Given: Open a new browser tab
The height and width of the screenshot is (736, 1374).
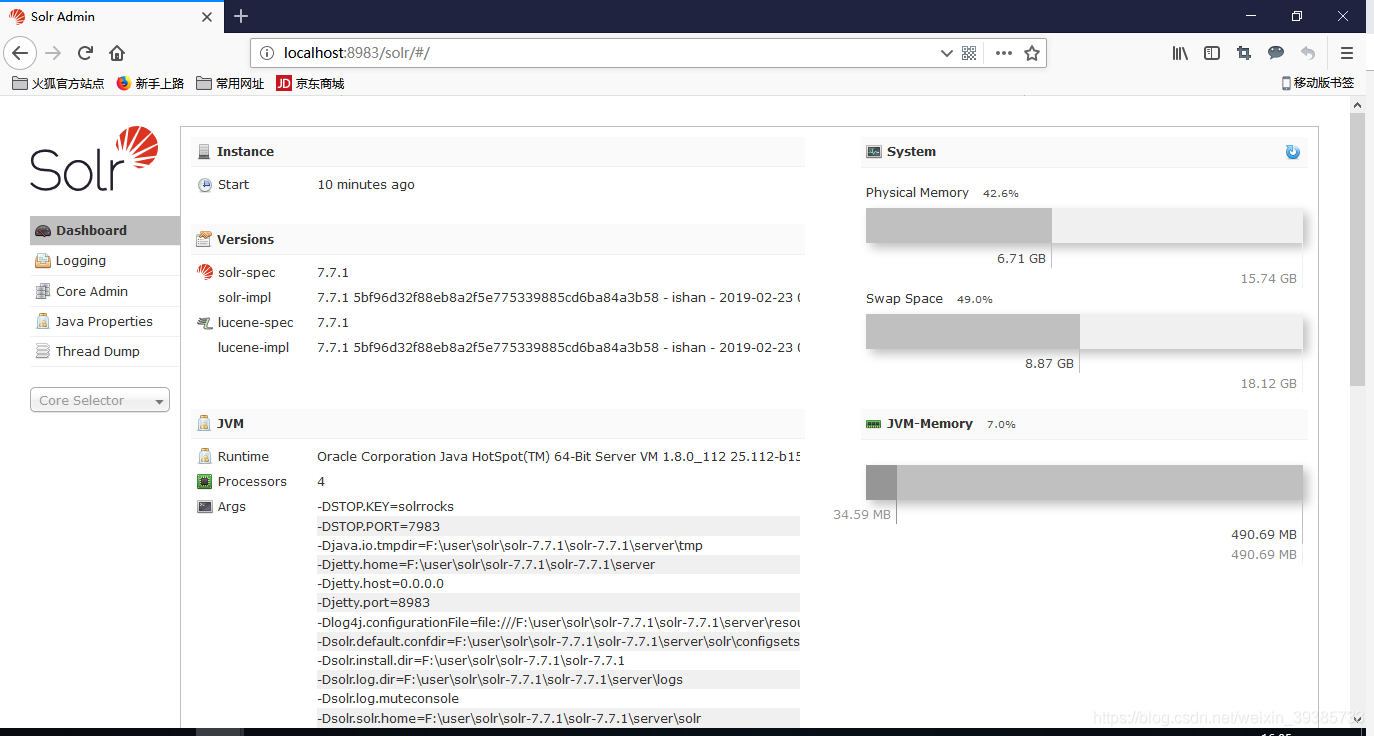Looking at the screenshot, I should click(241, 16).
